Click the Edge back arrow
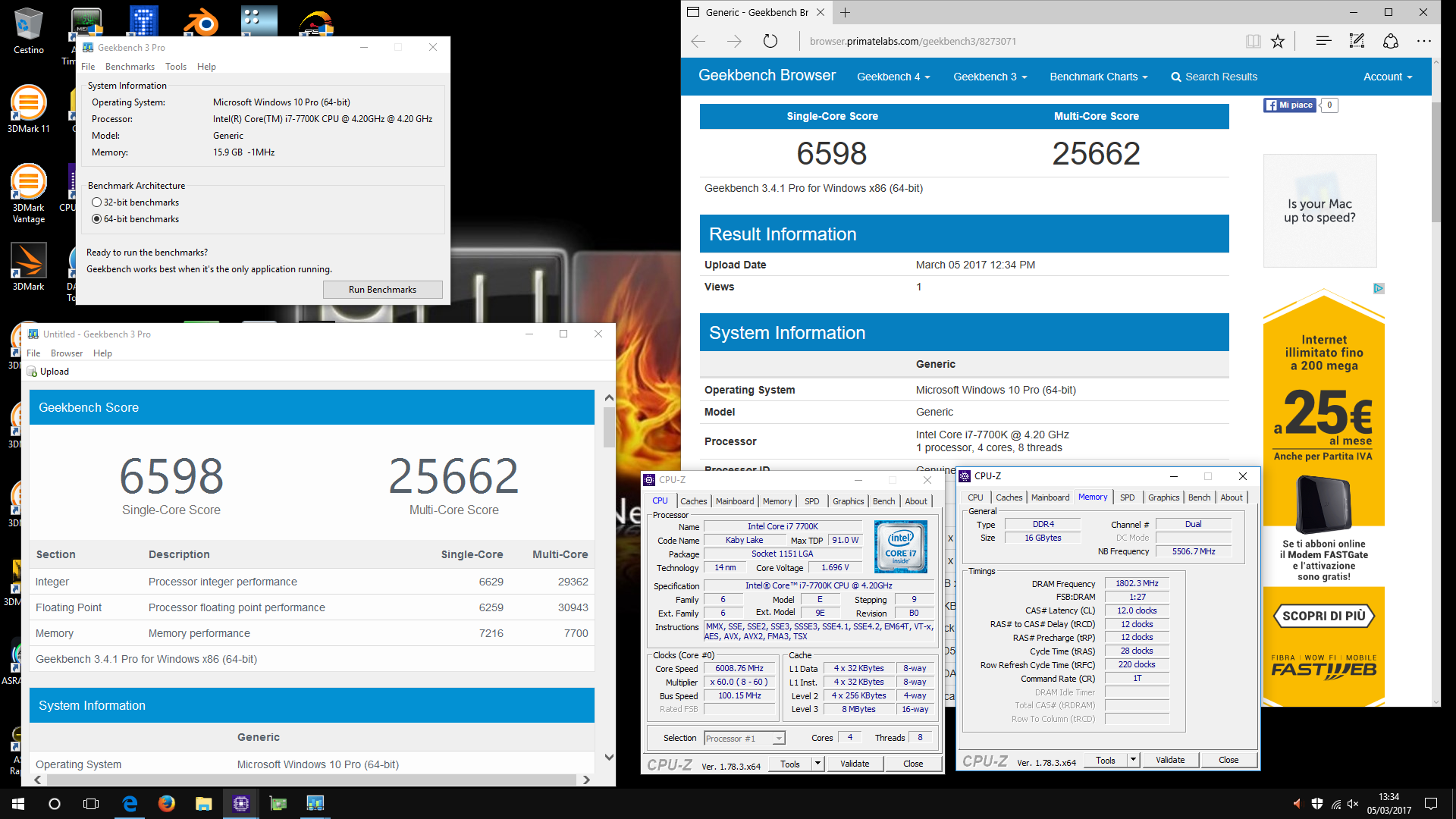This screenshot has width=1456, height=819. coord(698,41)
